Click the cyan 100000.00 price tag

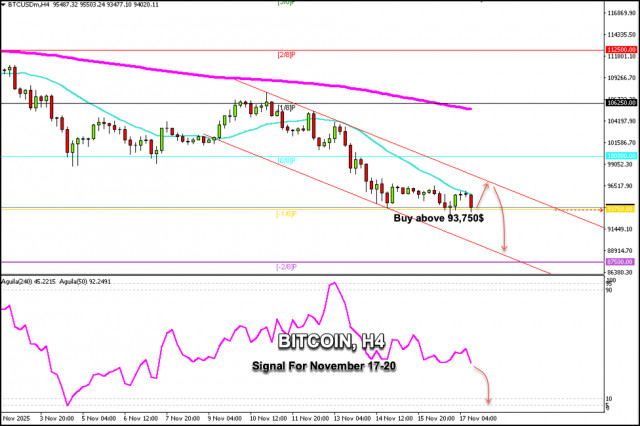click(x=621, y=156)
